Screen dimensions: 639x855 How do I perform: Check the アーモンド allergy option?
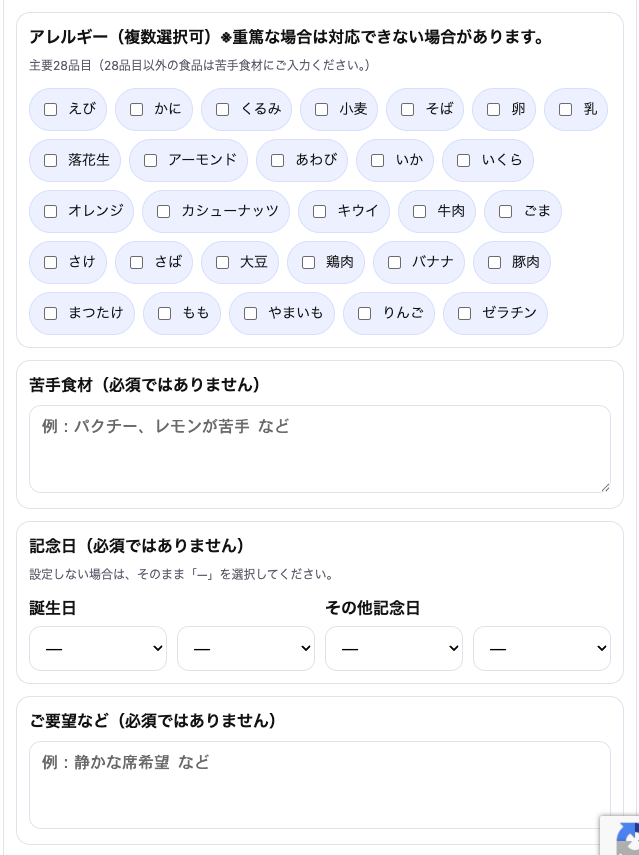[151, 161]
